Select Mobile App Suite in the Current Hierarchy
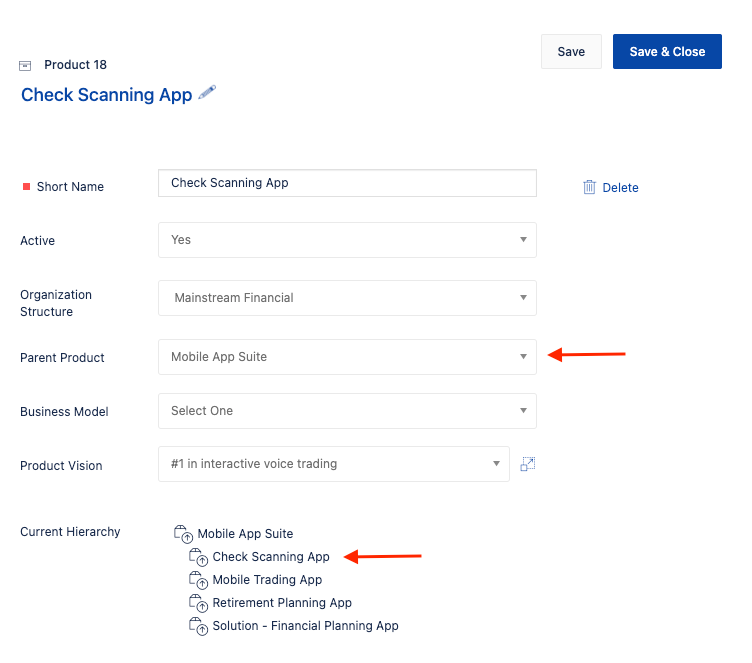Viewport: 752px width, 663px height. tap(245, 534)
